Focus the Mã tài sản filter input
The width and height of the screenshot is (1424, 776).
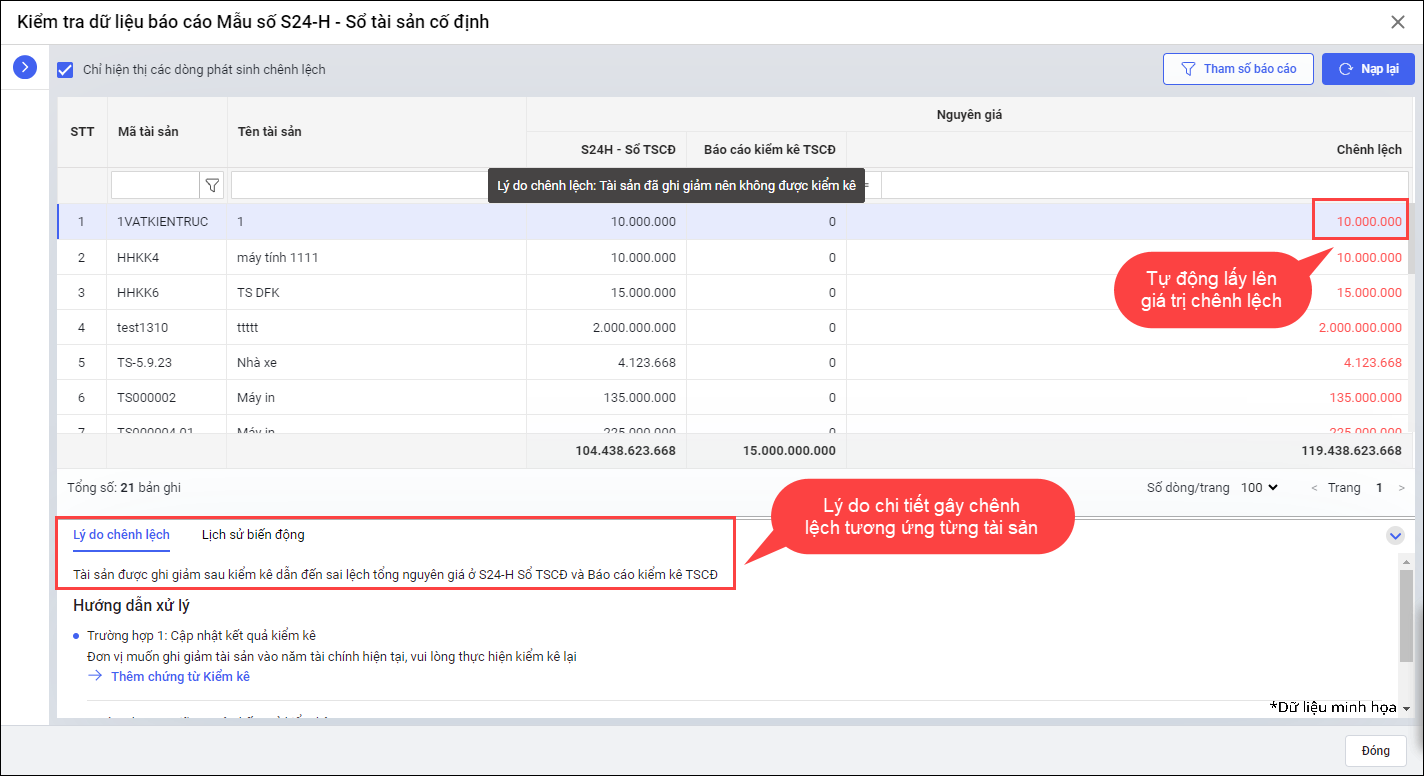156,185
